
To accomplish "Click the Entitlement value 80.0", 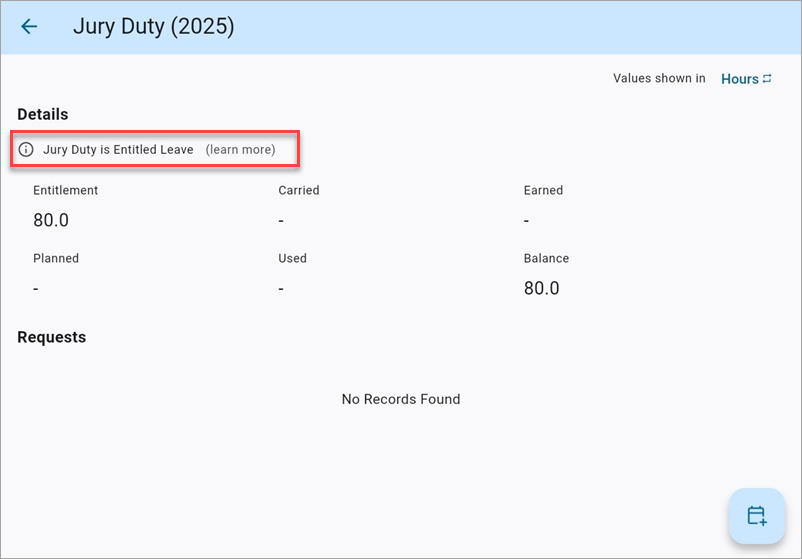I will pyautogui.click(x=51, y=220).
